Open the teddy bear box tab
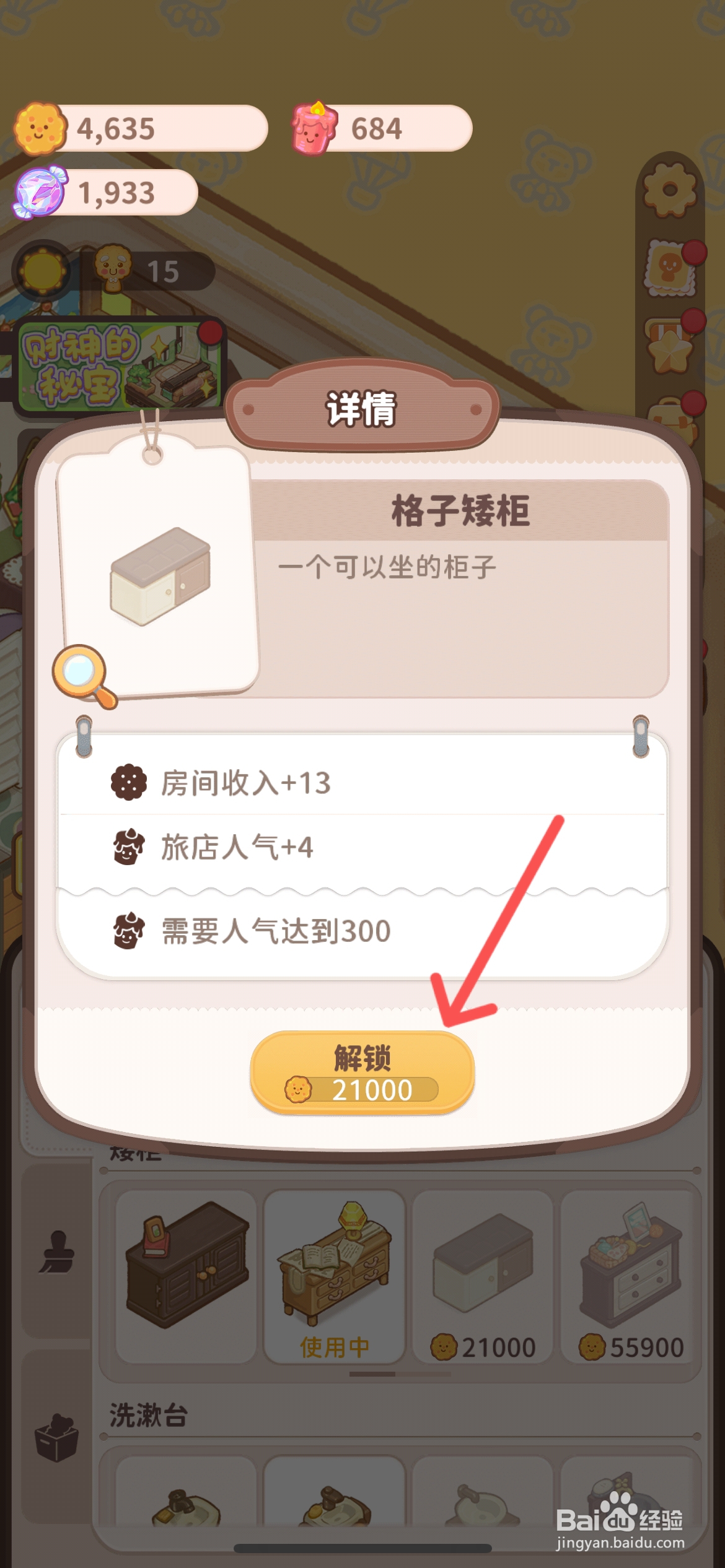This screenshot has height=1568, width=725. coord(56,1437)
